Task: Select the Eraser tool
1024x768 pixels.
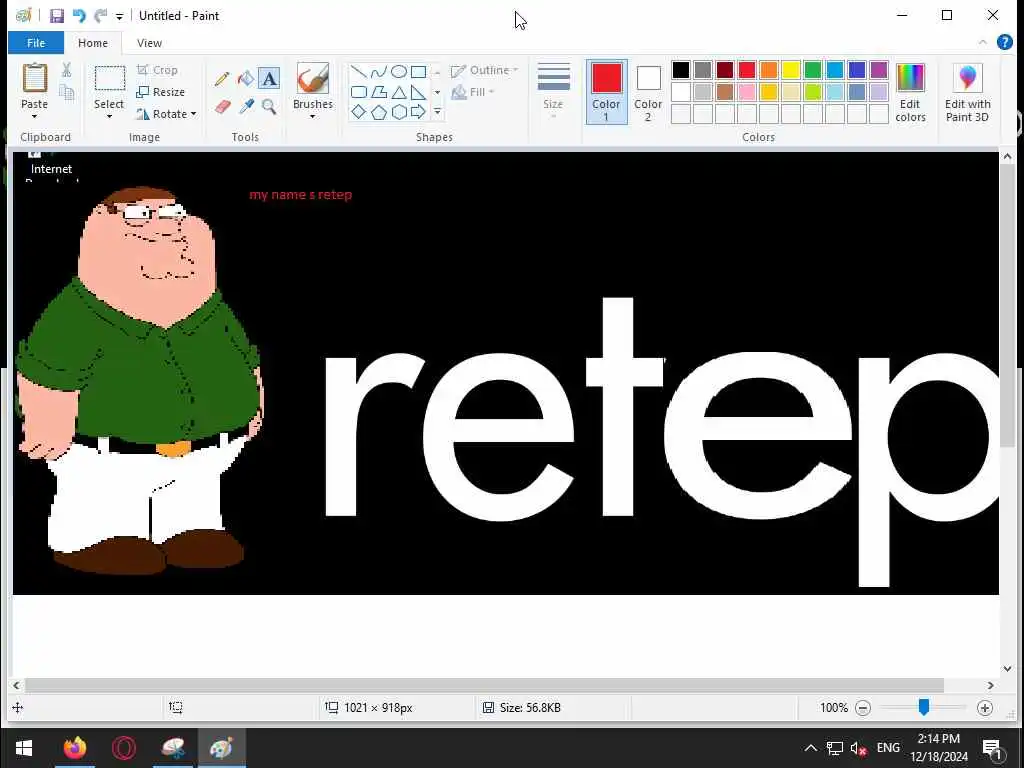Action: (222, 106)
